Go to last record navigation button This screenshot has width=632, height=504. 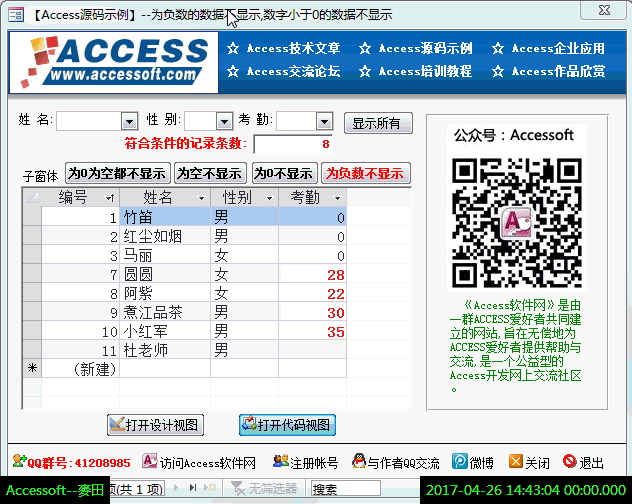[x=193, y=488]
